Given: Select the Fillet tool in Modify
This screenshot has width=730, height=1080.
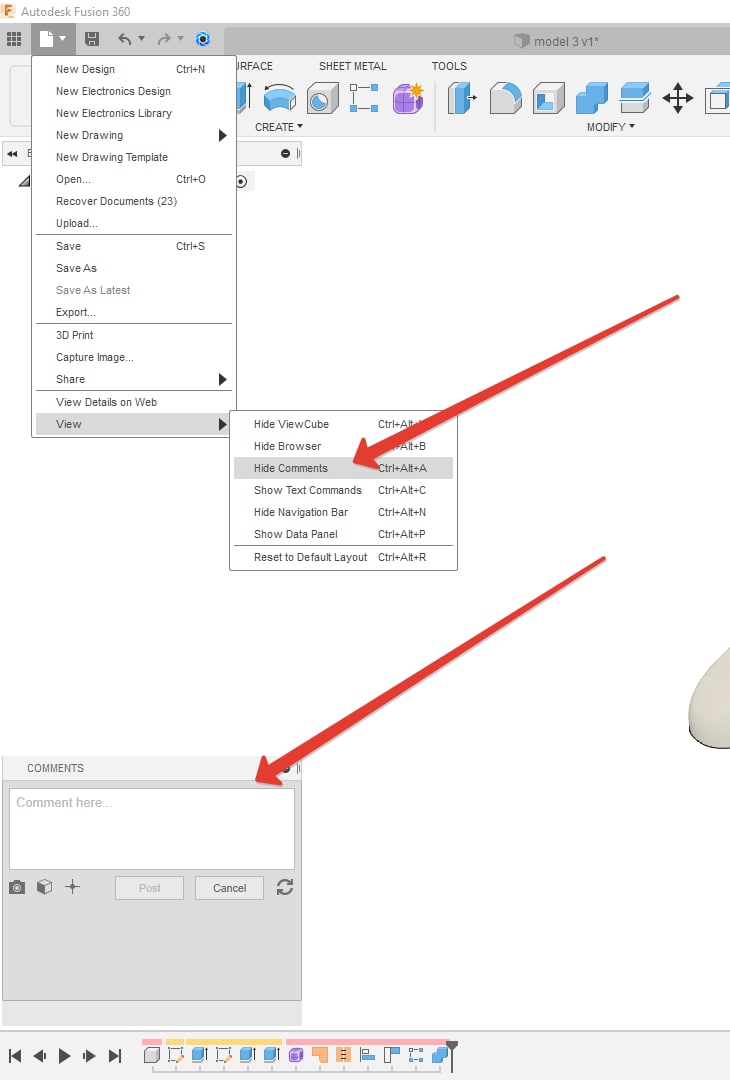Looking at the screenshot, I should (x=505, y=98).
